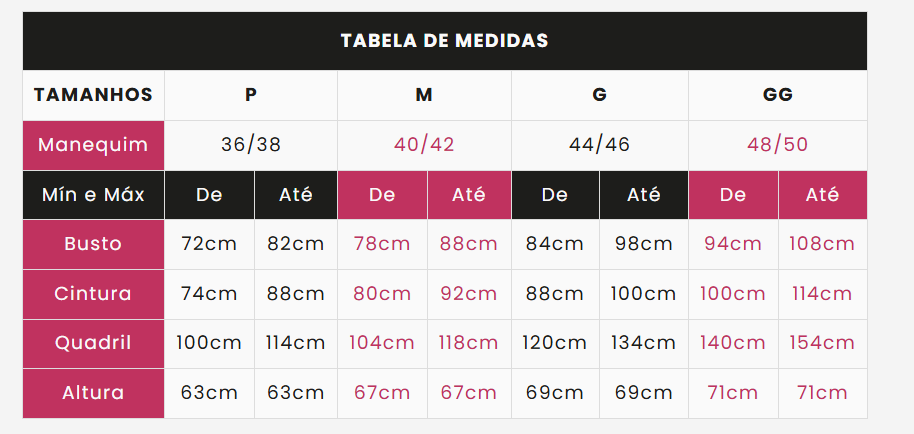Click the 40/42 manequim value
This screenshot has height=434, width=914.
coord(424,145)
